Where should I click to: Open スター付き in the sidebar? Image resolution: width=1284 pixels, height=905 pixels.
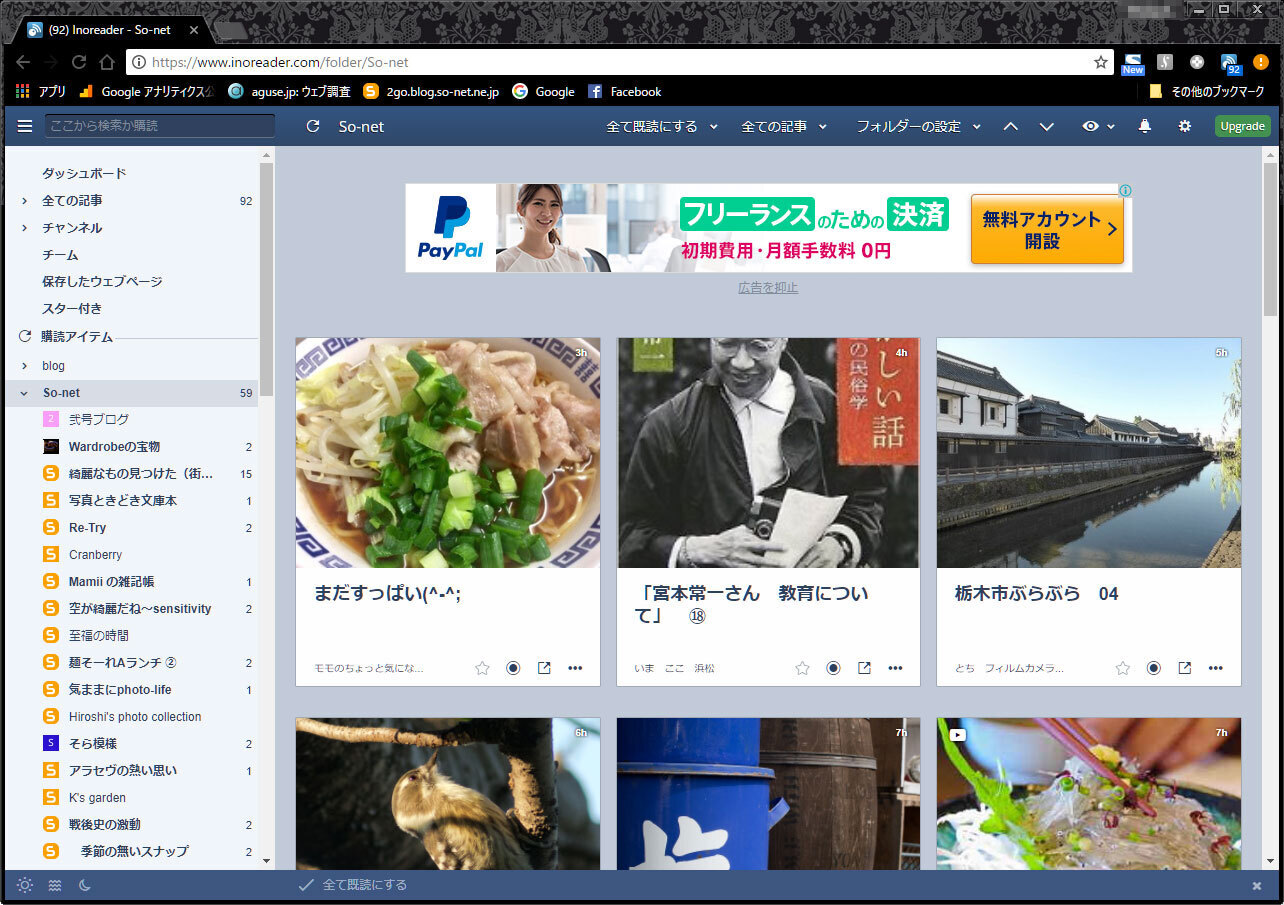[72, 308]
